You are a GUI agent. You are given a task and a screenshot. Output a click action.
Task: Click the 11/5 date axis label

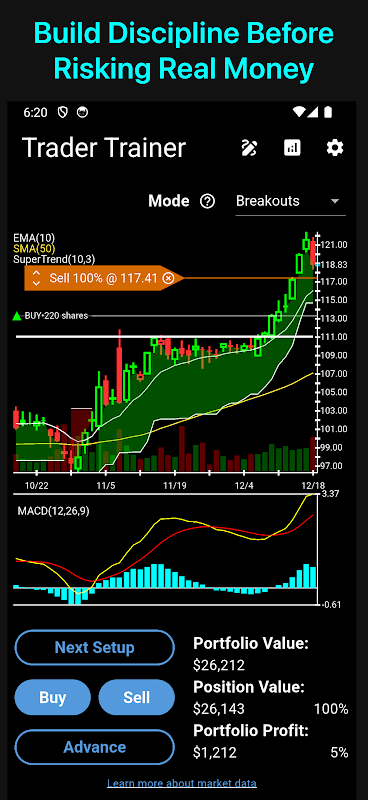pos(106,485)
